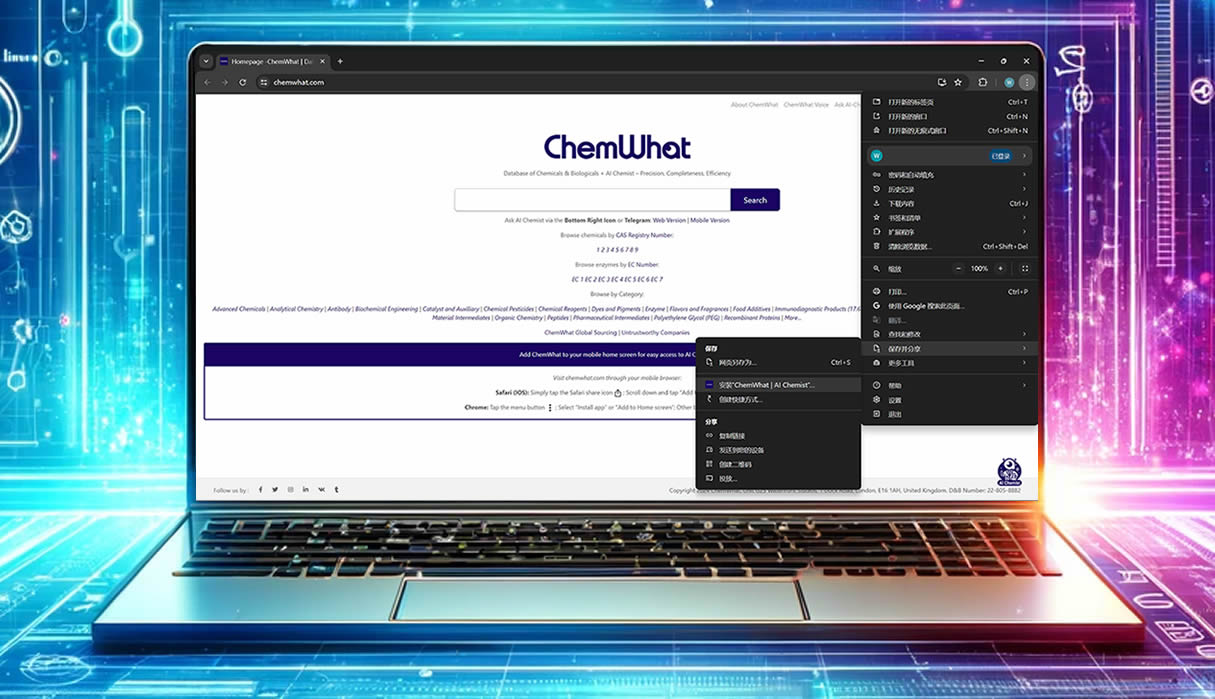Open the EC Number link
The height and width of the screenshot is (699, 1215).
click(643, 264)
